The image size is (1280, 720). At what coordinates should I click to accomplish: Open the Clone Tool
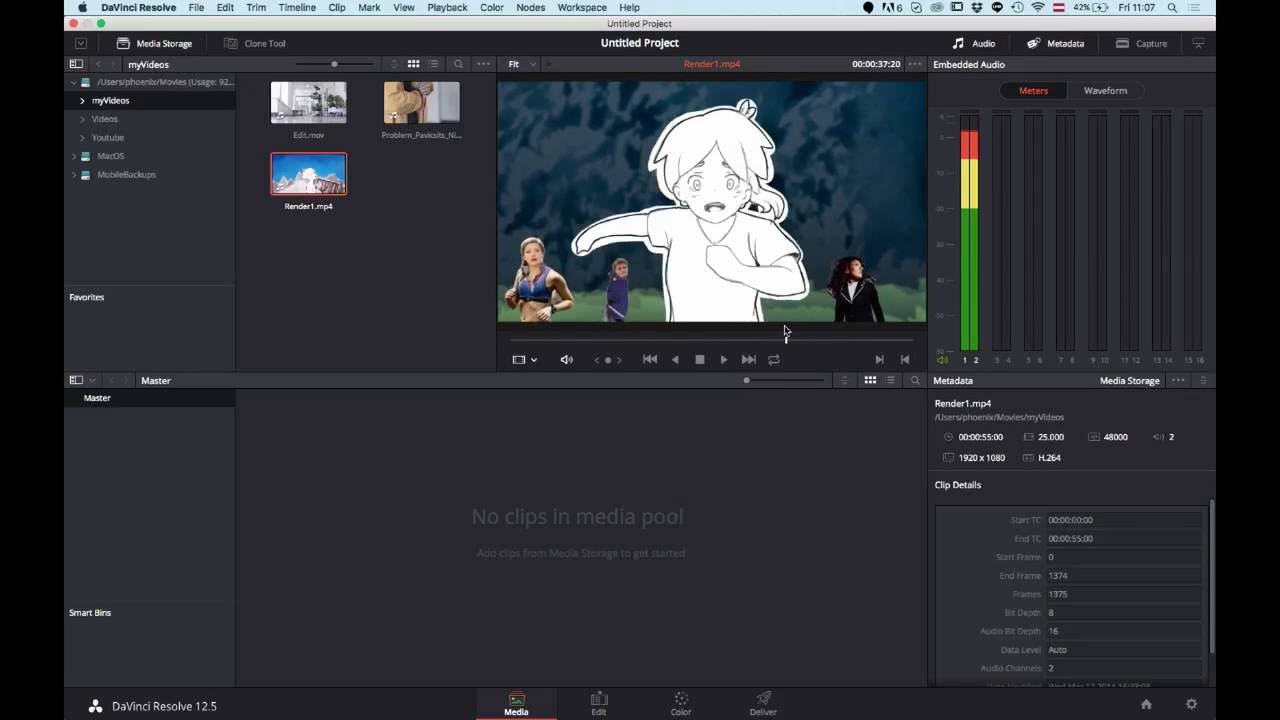[x=255, y=43]
